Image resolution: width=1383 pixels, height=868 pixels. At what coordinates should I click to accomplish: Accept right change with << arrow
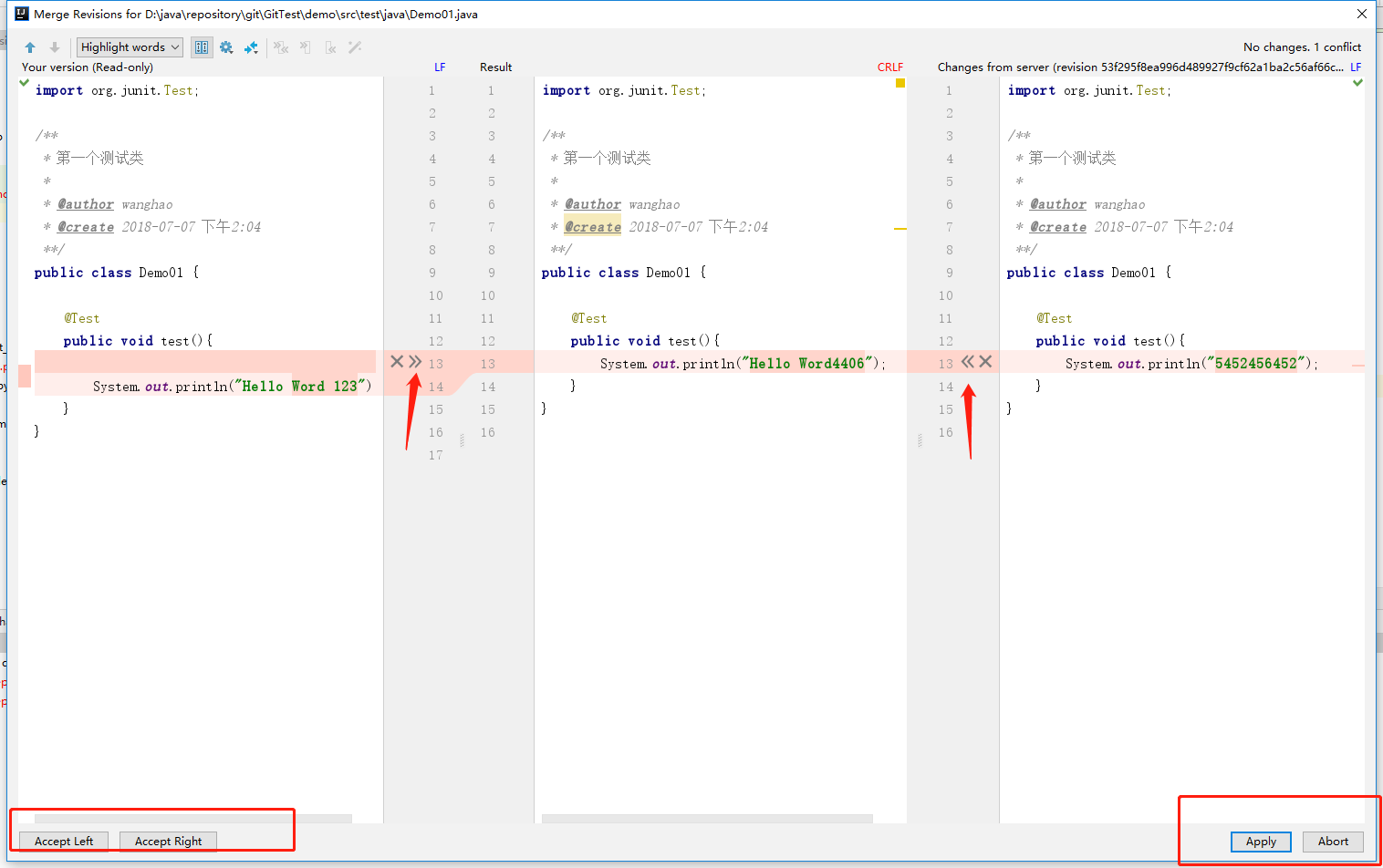[x=968, y=362]
